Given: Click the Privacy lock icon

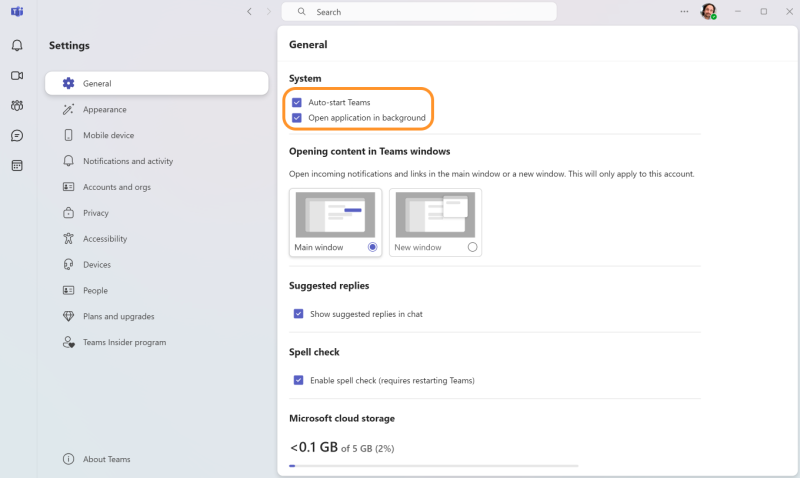Looking at the screenshot, I should point(68,213).
